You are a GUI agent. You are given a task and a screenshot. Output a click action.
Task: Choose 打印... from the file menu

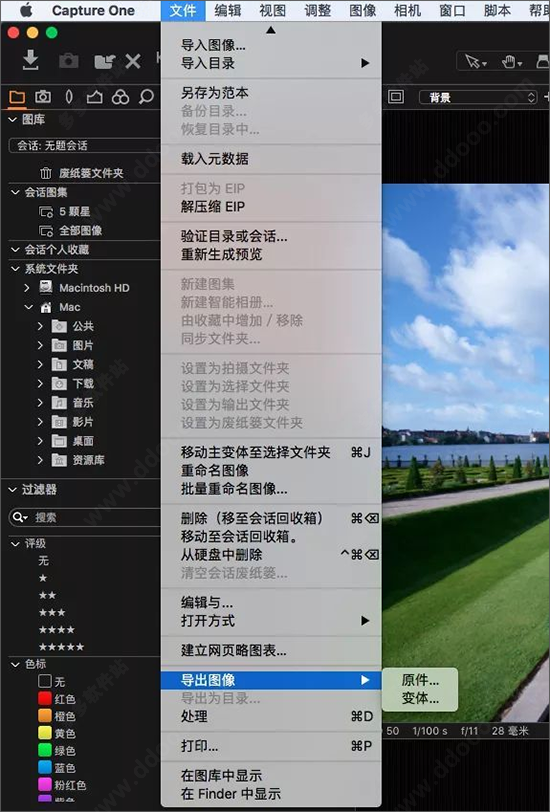pyautogui.click(x=271, y=746)
